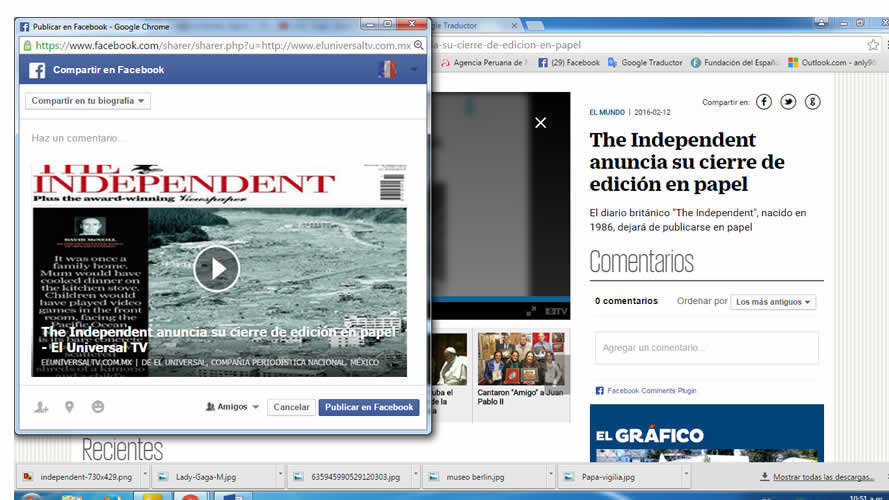Click 'Agregar un comentario' field
The image size is (889, 500).
click(x=706, y=348)
